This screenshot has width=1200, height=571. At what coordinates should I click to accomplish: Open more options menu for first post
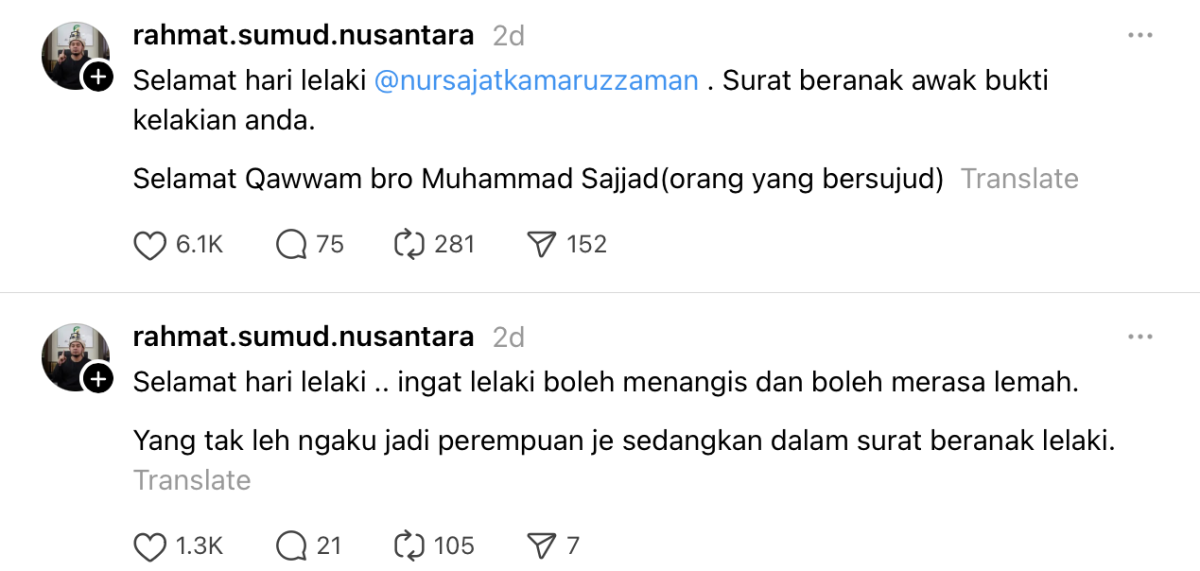pos(1140,36)
